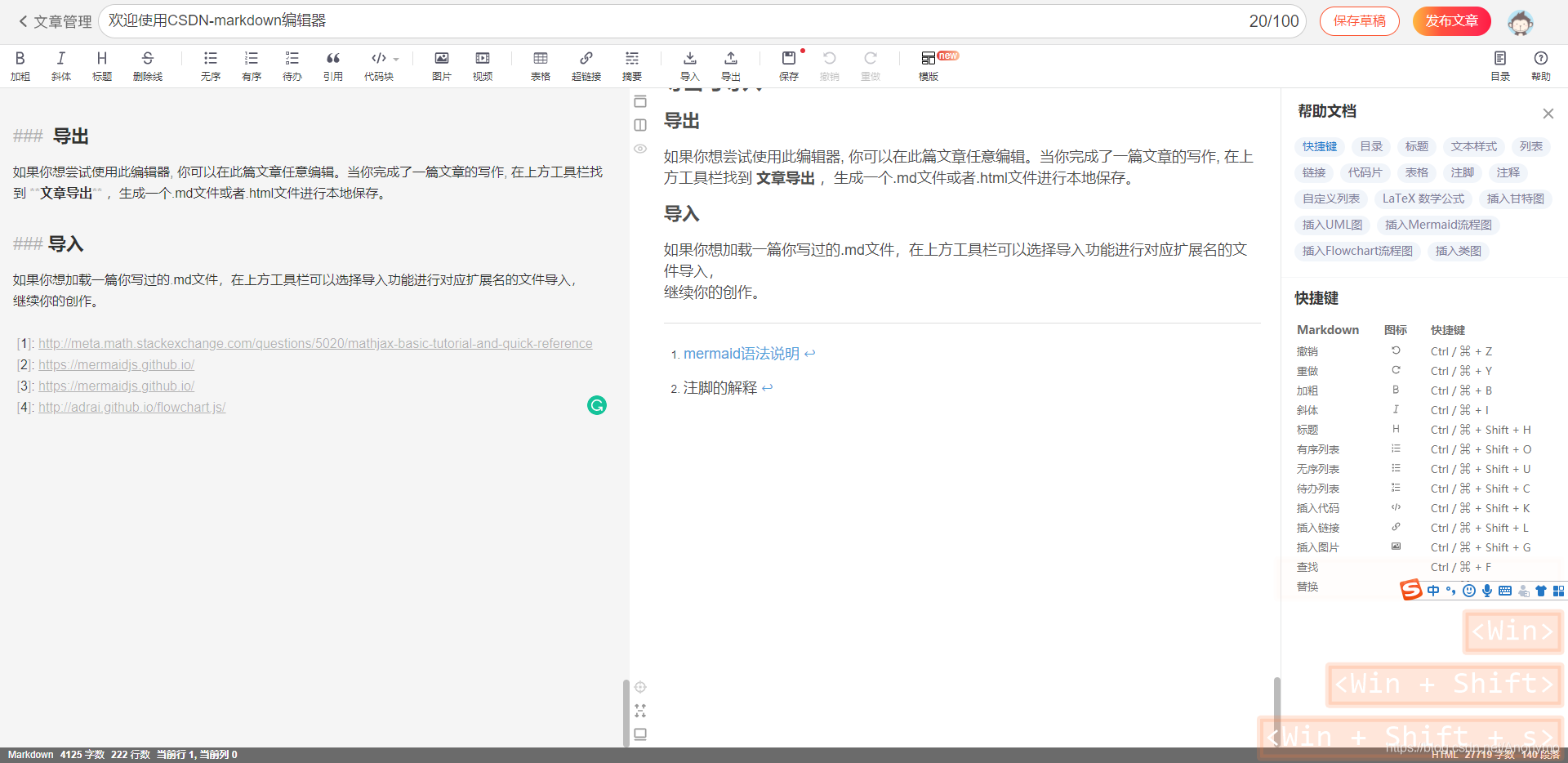Click Sogou input method S icon
Screen dimensions: 1568x763
click(x=1411, y=590)
